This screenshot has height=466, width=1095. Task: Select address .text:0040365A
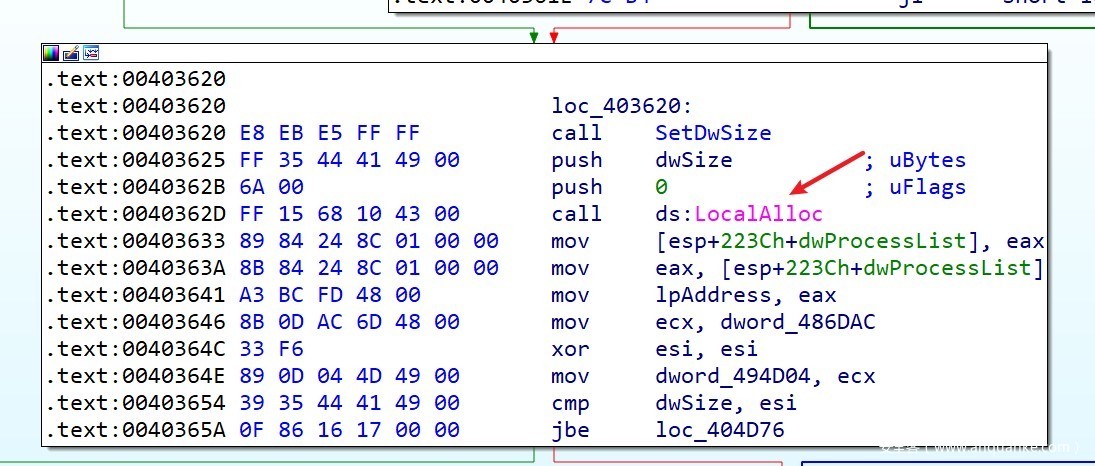pos(136,430)
